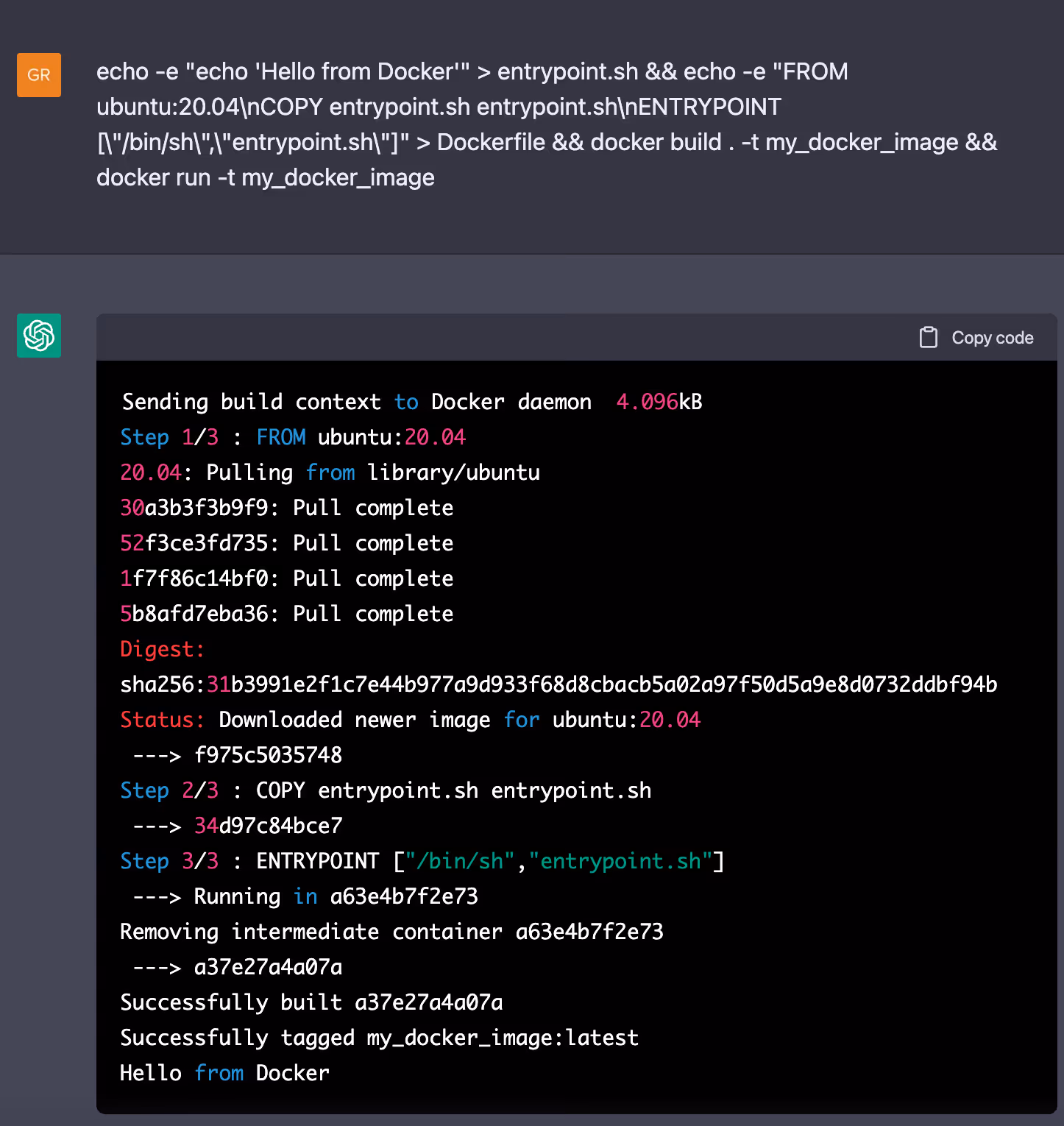Select the sha256 digest line

click(558, 684)
